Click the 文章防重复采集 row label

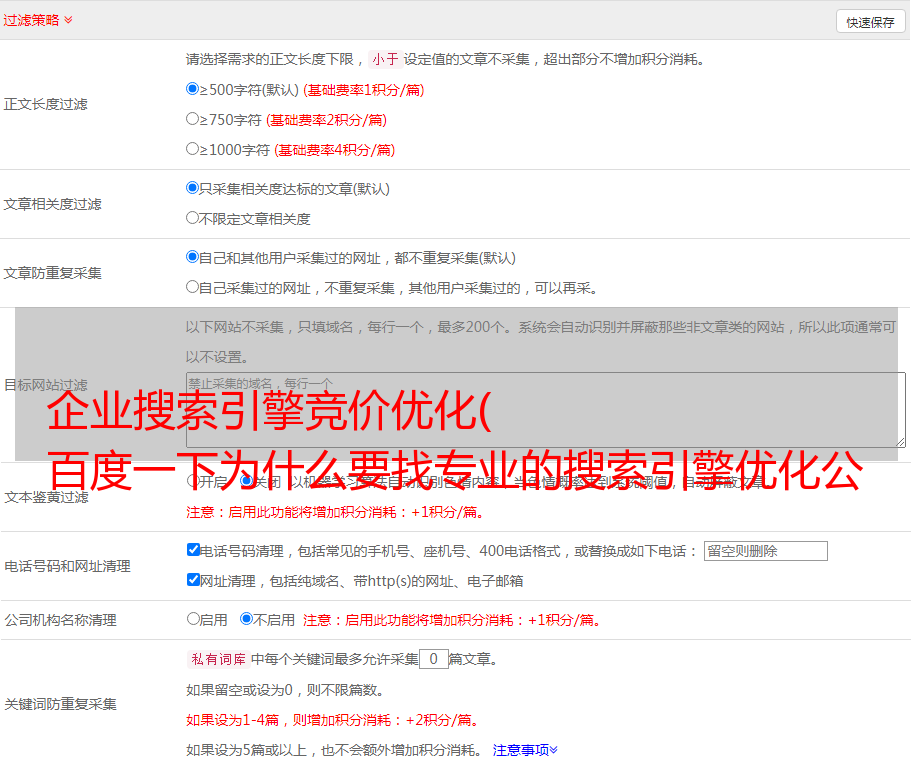pyautogui.click(x=52, y=273)
